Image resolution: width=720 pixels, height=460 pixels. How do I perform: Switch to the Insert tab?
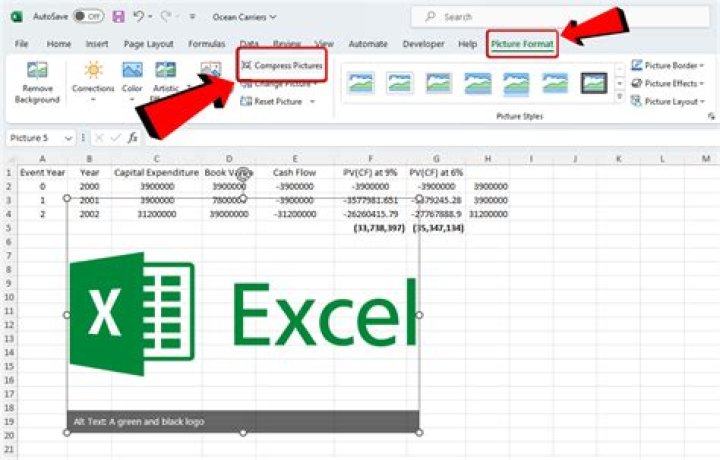point(97,44)
